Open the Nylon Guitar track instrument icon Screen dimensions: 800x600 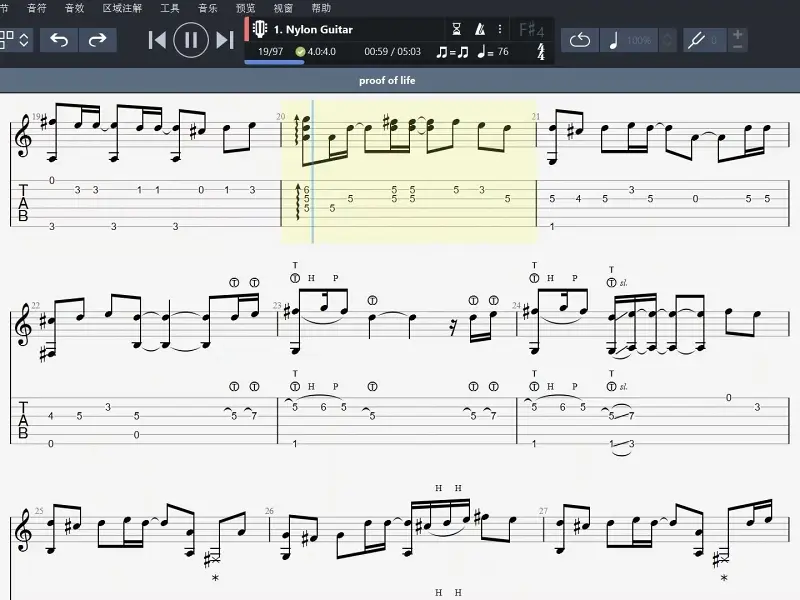pyautogui.click(x=260, y=29)
